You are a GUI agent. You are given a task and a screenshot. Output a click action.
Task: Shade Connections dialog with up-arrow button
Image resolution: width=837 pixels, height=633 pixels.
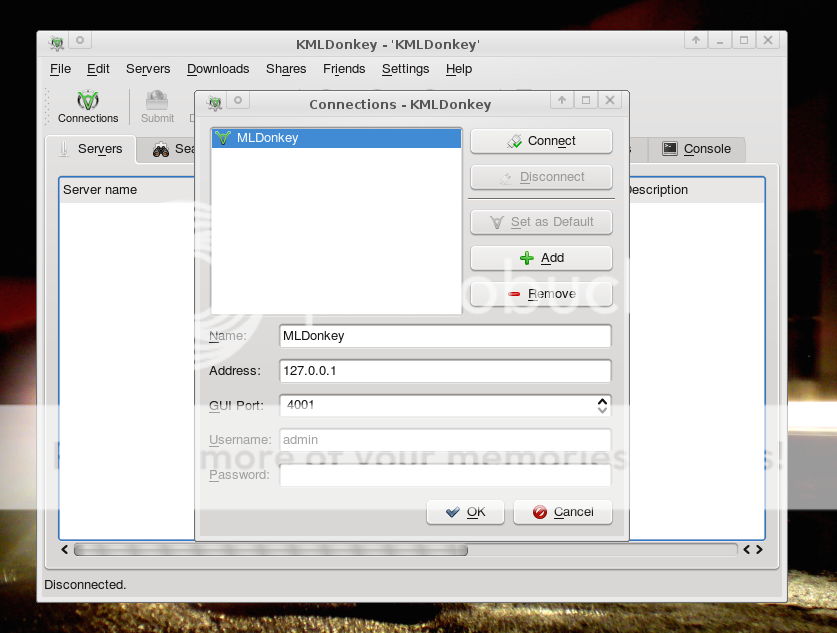[x=562, y=100]
